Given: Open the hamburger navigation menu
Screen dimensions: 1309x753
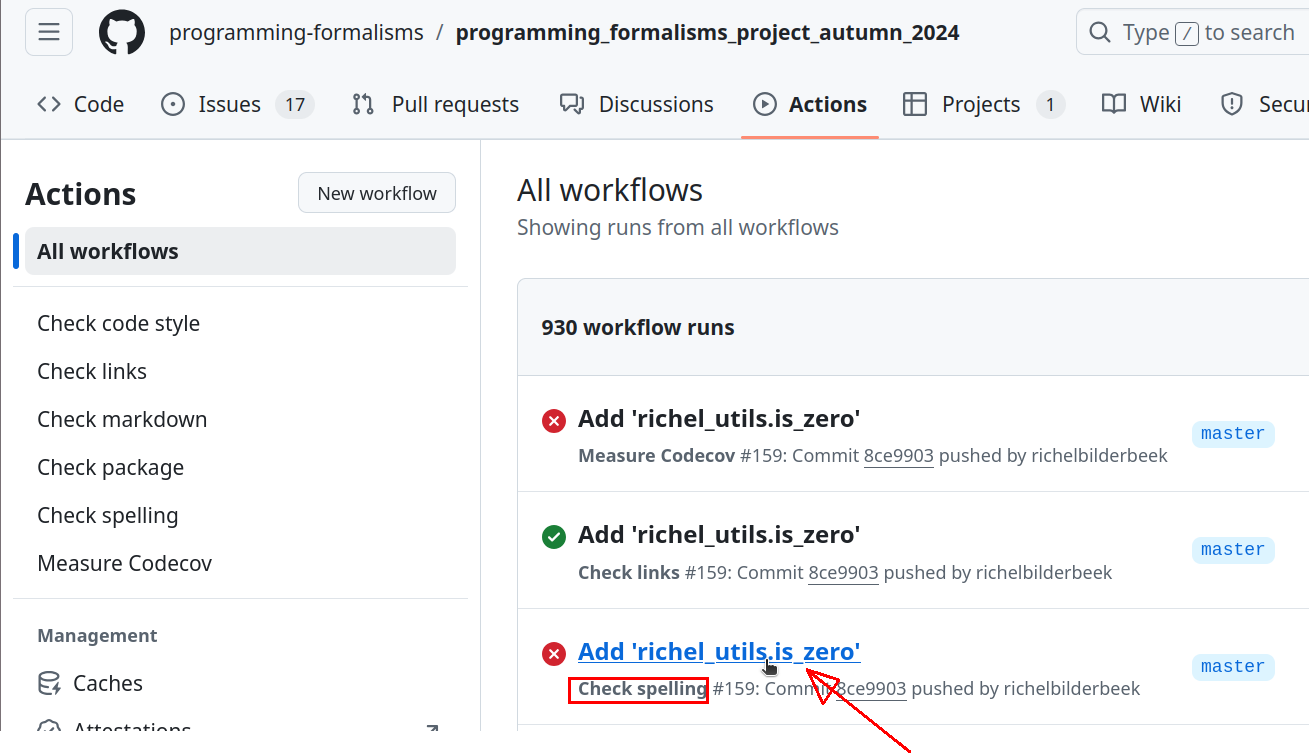Looking at the screenshot, I should [x=49, y=32].
